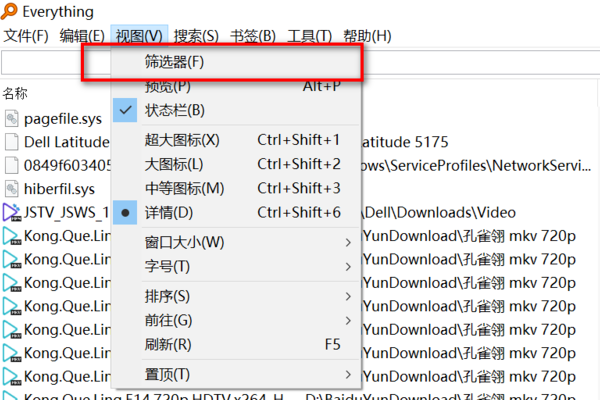Expand the 窗口大小(W) submenu
This screenshot has width=600, height=400.
(236, 242)
